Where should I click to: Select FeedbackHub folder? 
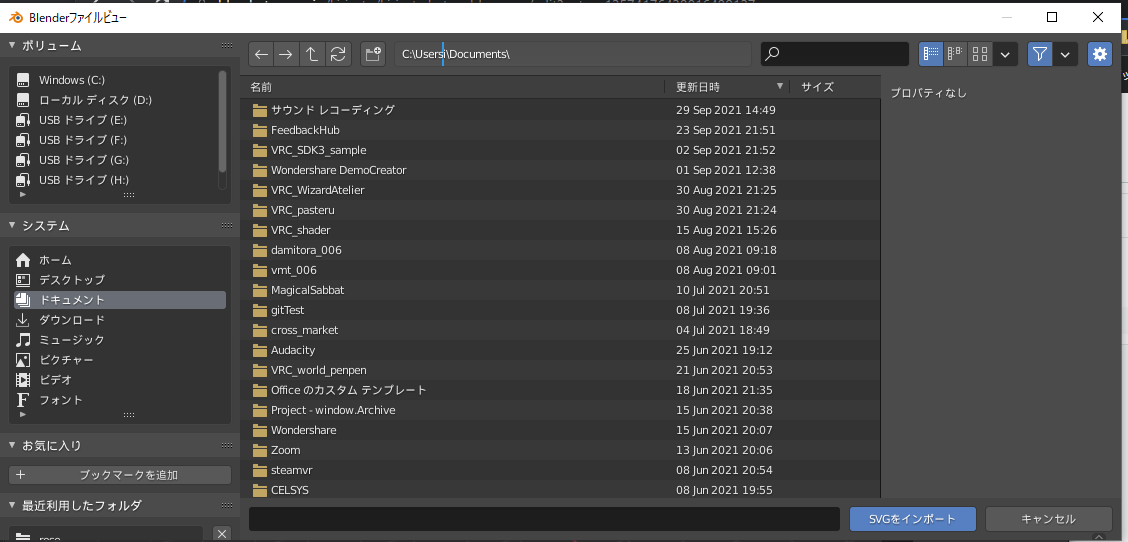pos(560,130)
